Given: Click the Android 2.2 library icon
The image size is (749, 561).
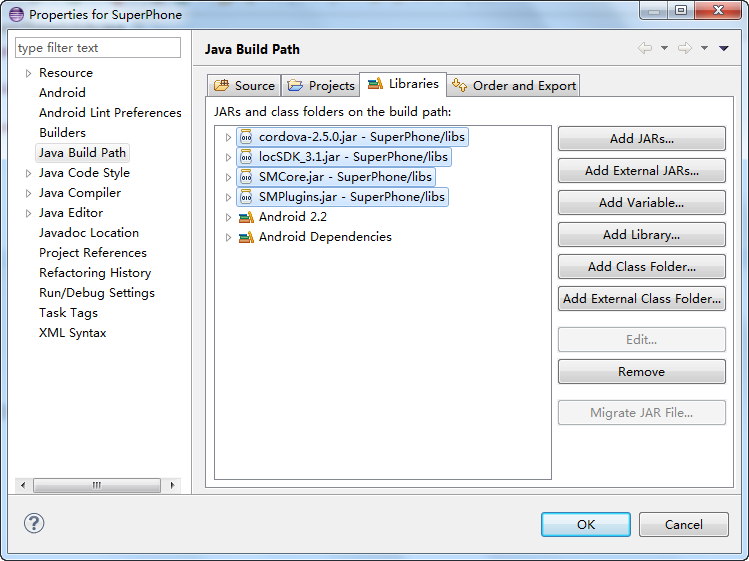Looking at the screenshot, I should pyautogui.click(x=246, y=217).
